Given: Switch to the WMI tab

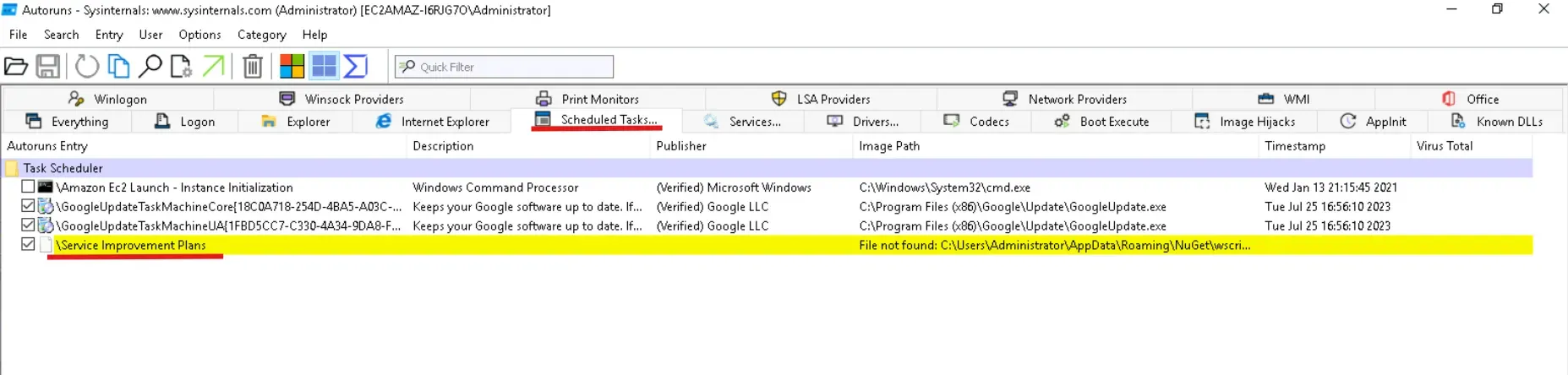Looking at the screenshot, I should click(x=1283, y=99).
